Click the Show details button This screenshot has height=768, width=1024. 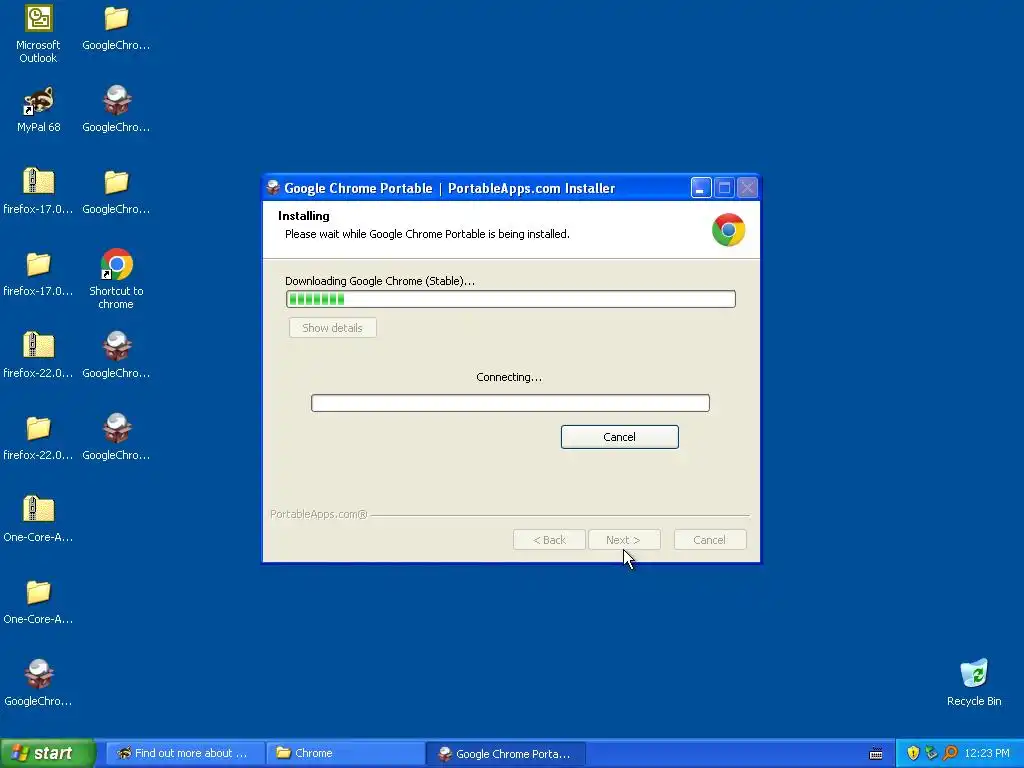click(x=332, y=328)
